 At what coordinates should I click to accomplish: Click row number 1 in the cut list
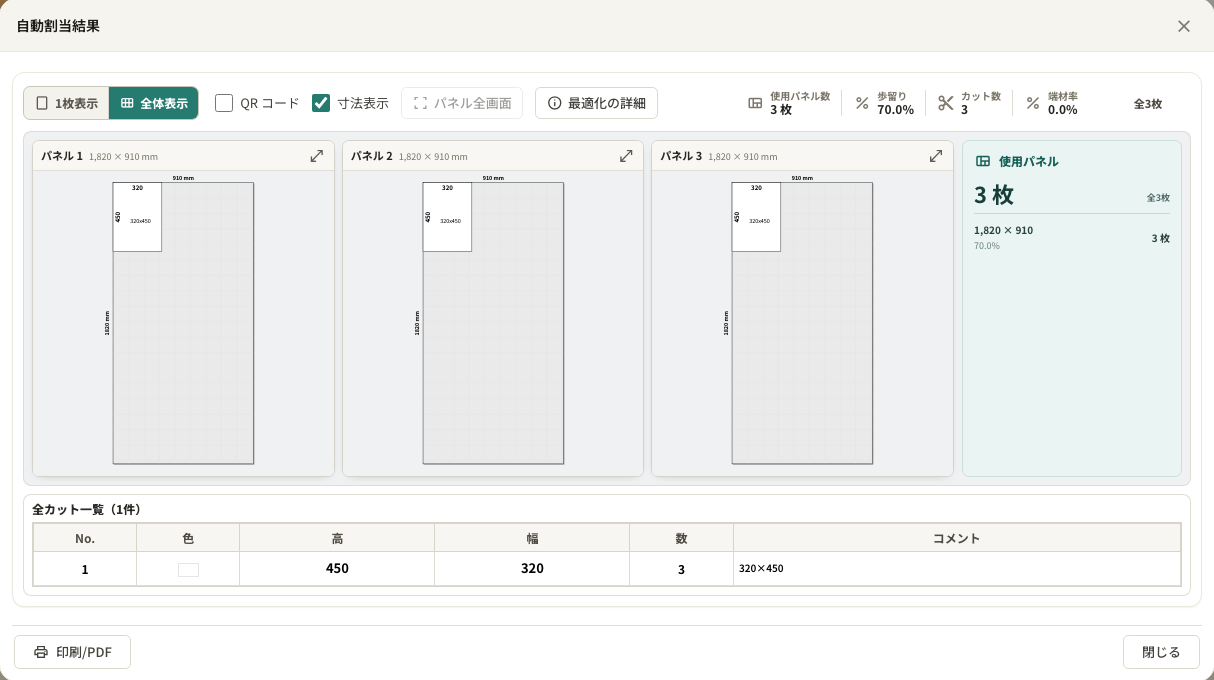[x=85, y=569]
